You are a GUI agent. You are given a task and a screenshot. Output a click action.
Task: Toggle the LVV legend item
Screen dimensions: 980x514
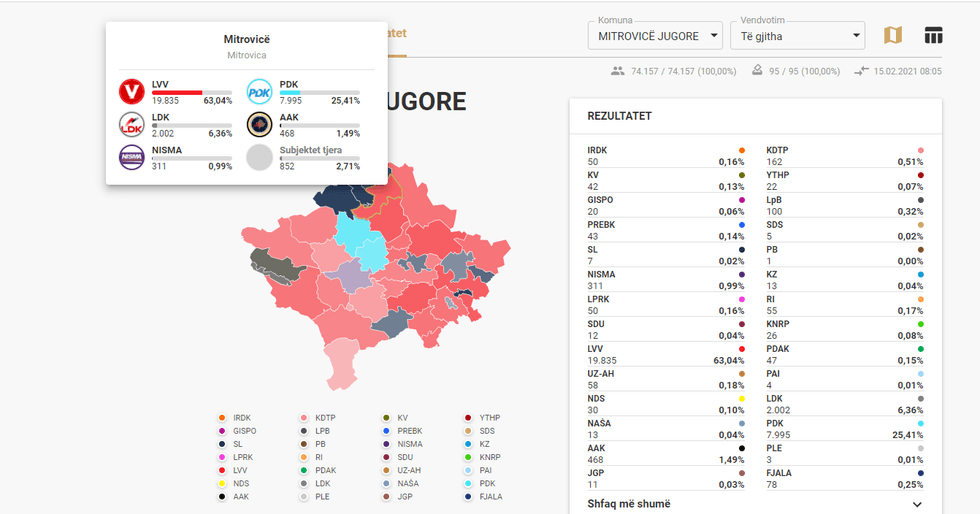coord(239,470)
